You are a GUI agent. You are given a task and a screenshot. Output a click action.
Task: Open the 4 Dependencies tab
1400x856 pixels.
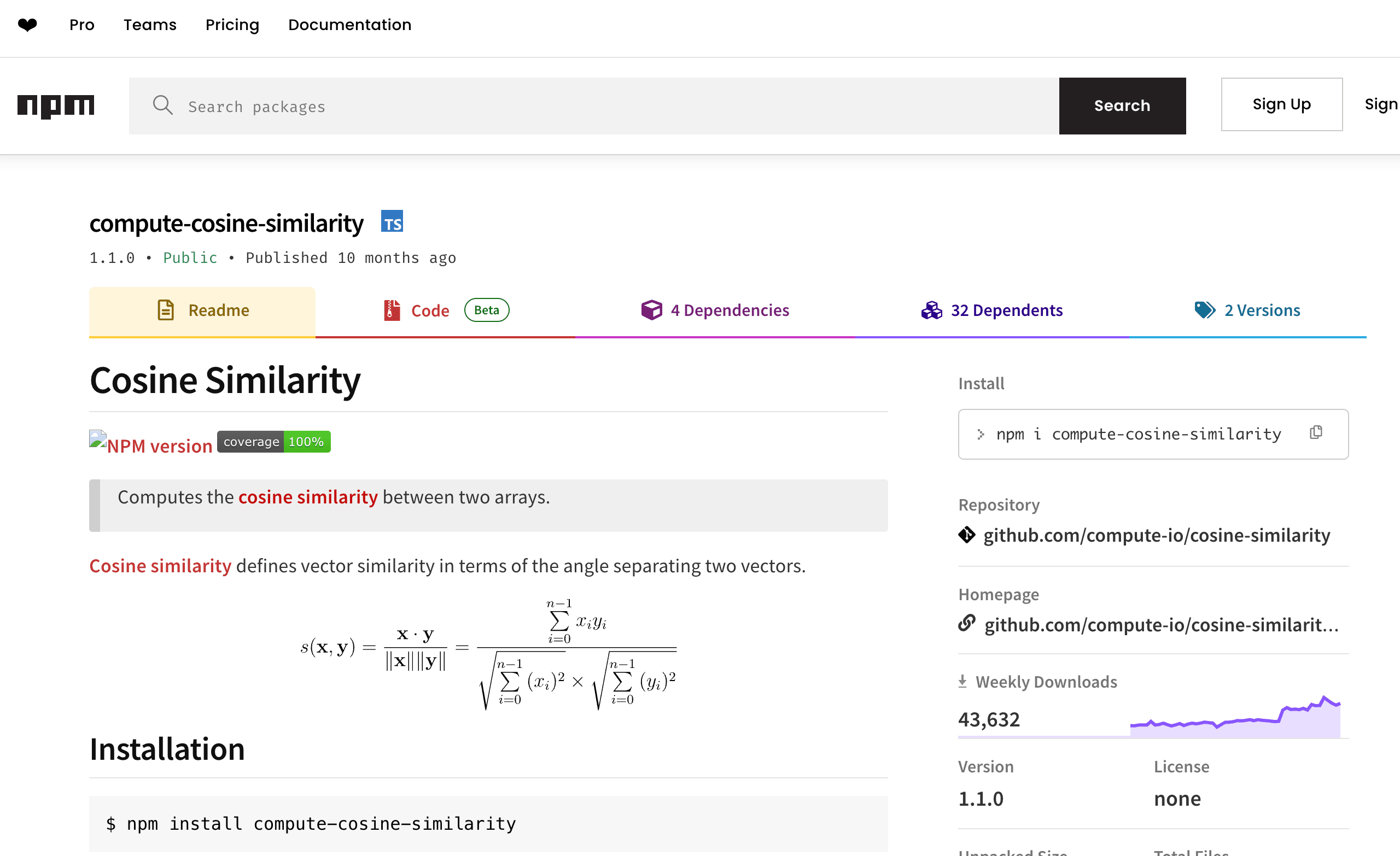click(715, 310)
